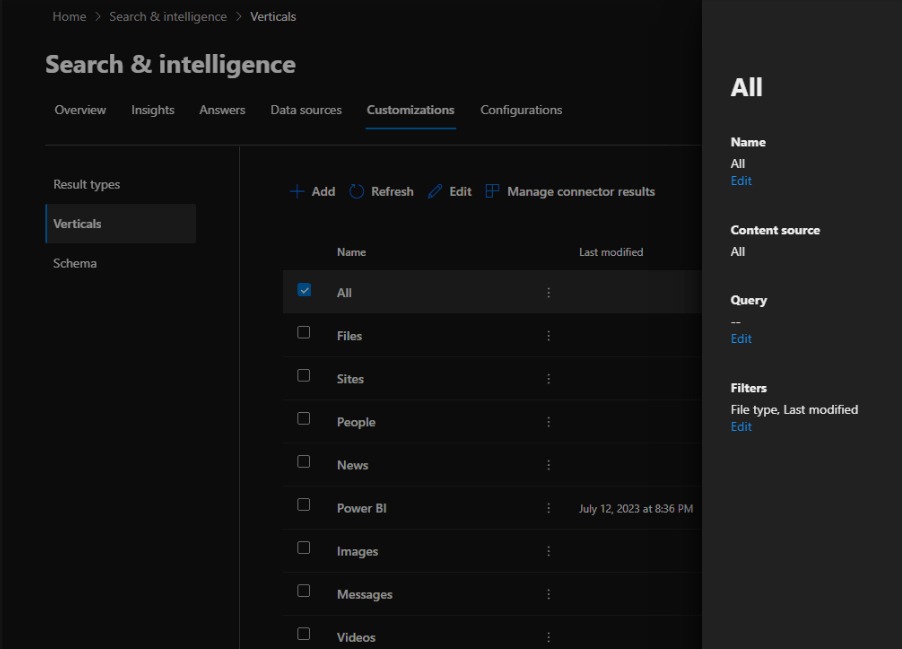Sort by the Last modified column header
This screenshot has width=902, height=649.
[611, 252]
